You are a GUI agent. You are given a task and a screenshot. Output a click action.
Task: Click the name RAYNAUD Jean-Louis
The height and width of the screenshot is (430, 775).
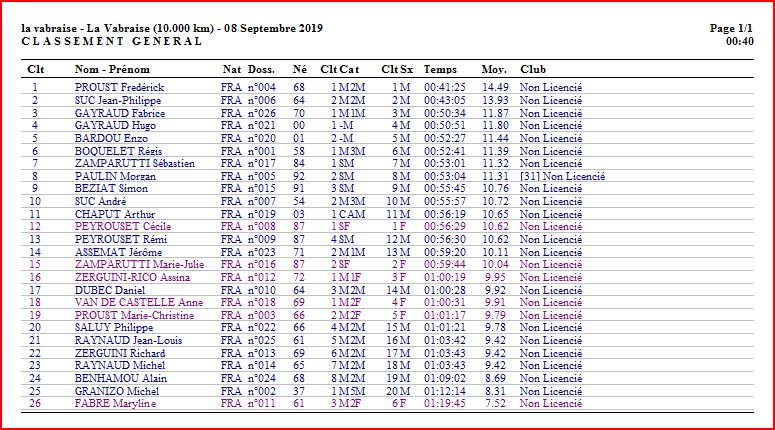[x=128, y=341]
